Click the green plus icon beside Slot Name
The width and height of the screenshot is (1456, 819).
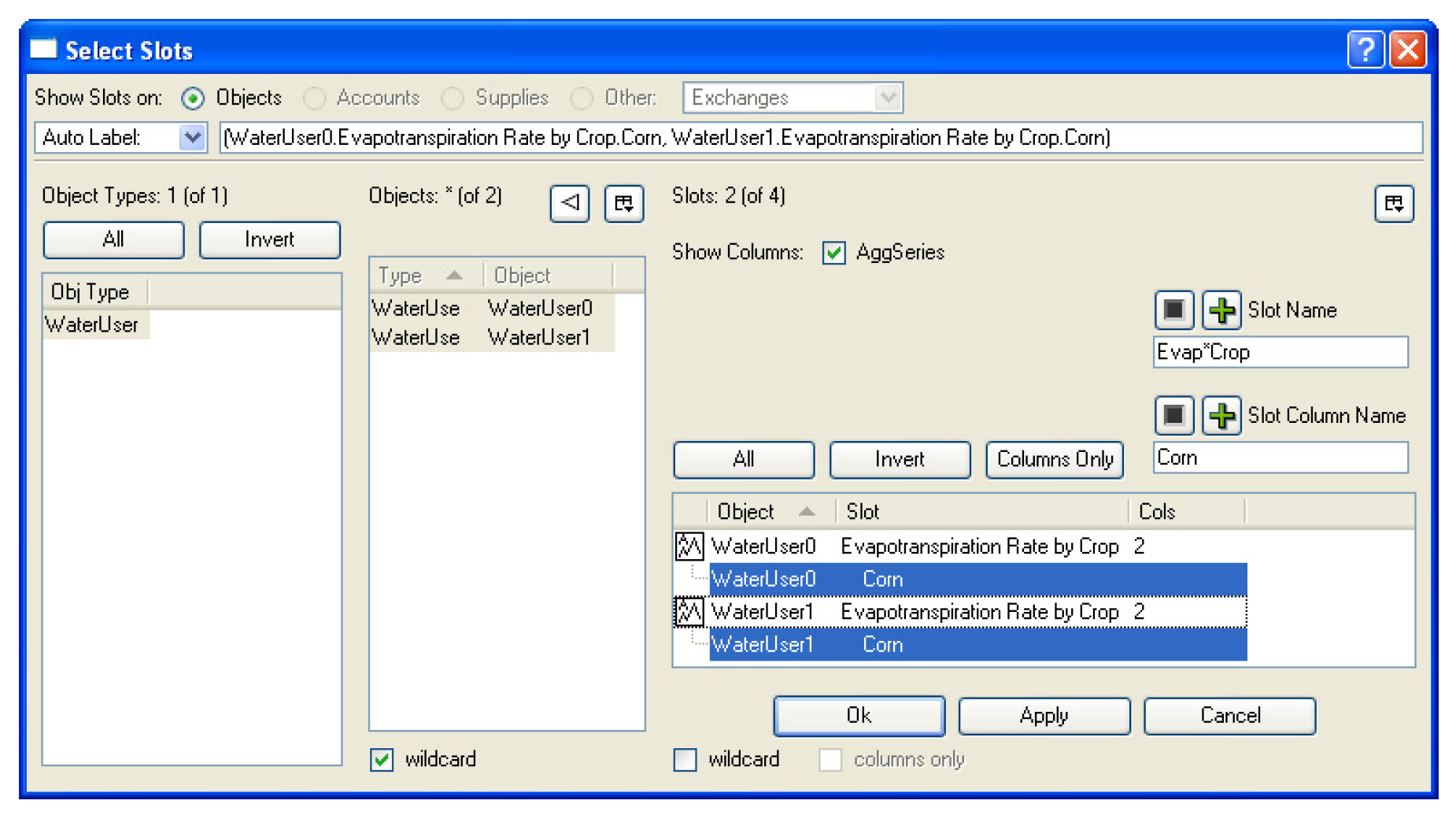pyautogui.click(x=1221, y=310)
